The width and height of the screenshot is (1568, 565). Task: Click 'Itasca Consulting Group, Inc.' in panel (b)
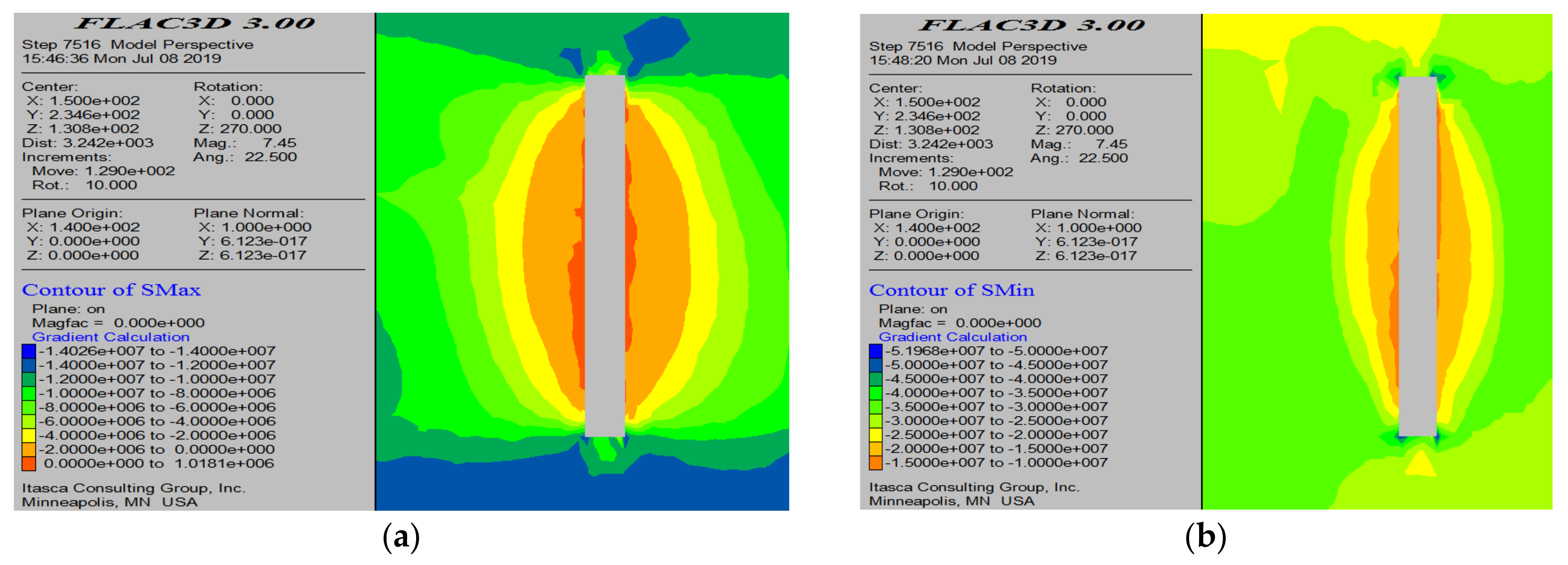pyautogui.click(x=974, y=487)
